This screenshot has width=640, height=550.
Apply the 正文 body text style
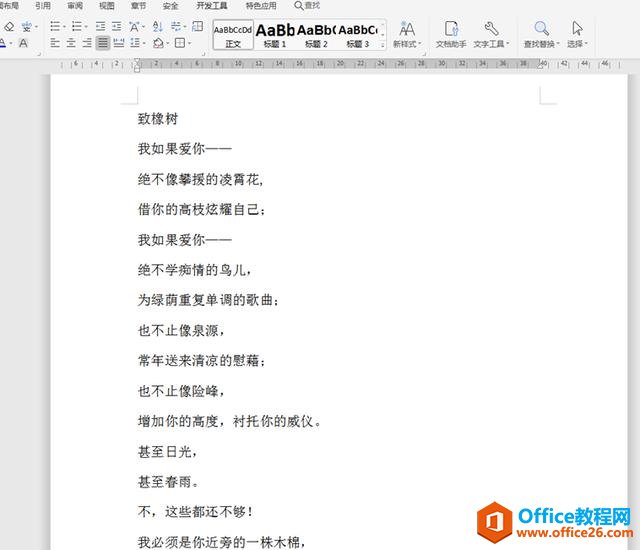[233, 35]
